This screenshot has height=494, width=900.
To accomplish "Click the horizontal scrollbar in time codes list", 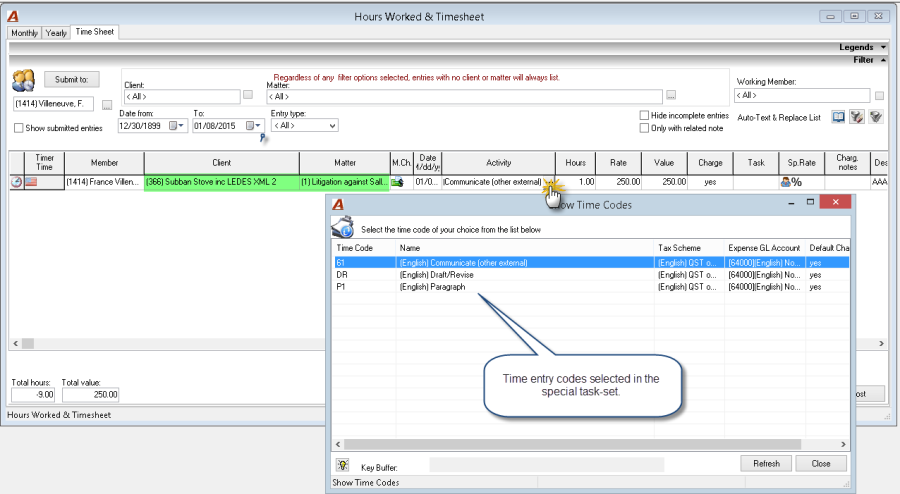I will pyautogui.click(x=572, y=444).
